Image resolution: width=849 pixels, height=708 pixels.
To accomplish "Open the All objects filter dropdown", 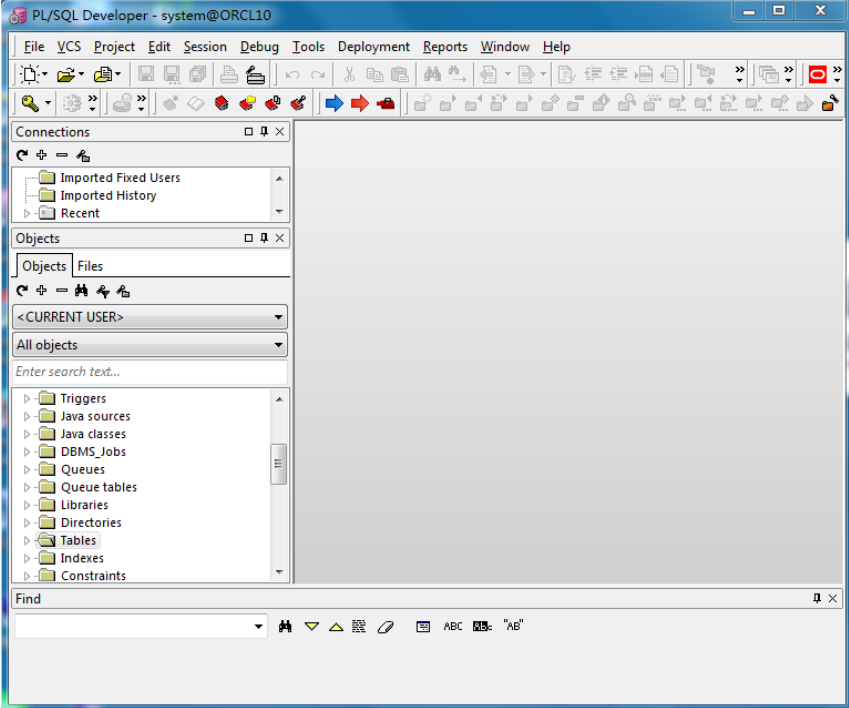I will point(150,345).
